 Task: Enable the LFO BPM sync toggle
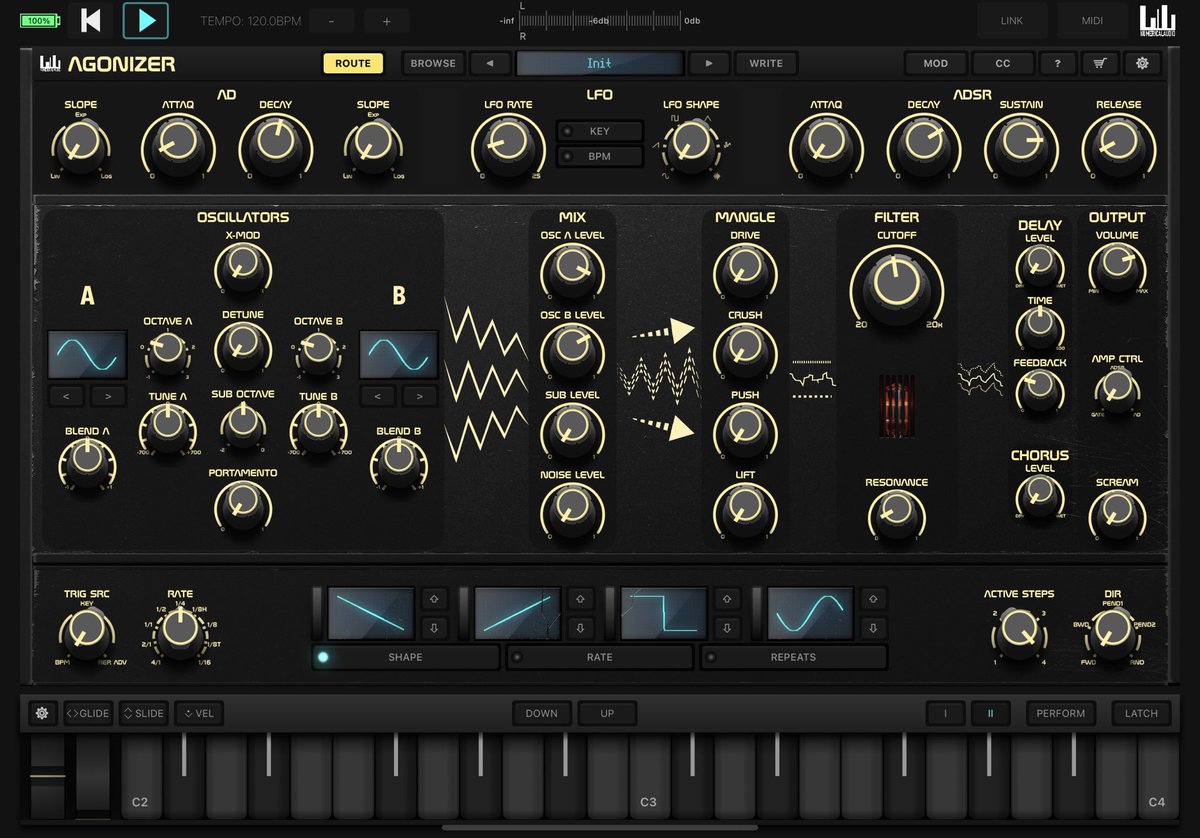pos(599,156)
